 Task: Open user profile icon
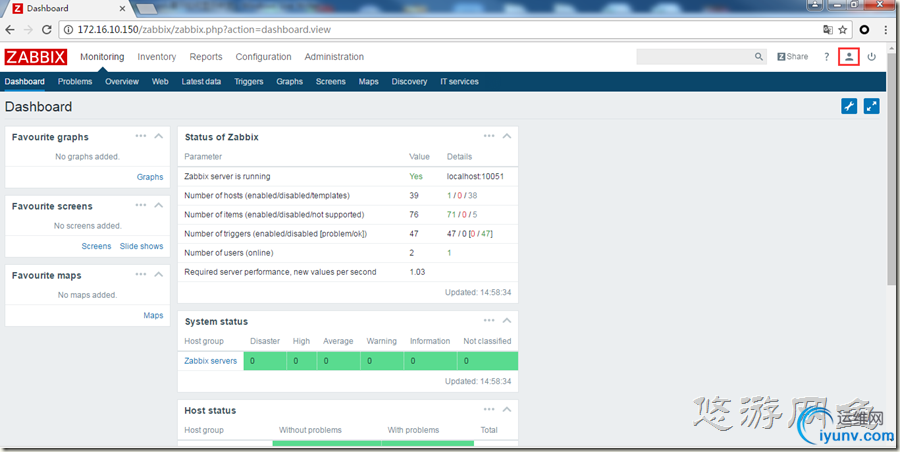click(849, 57)
